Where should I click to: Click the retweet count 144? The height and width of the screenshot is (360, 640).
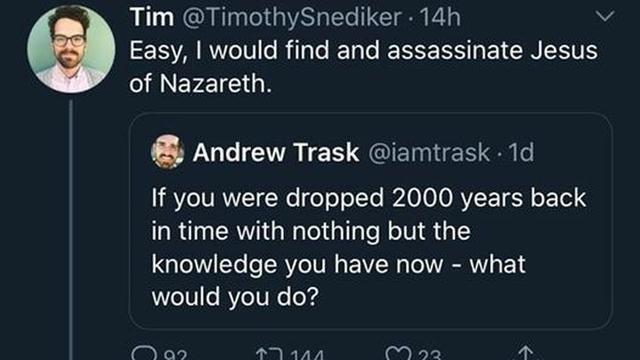coord(307,355)
